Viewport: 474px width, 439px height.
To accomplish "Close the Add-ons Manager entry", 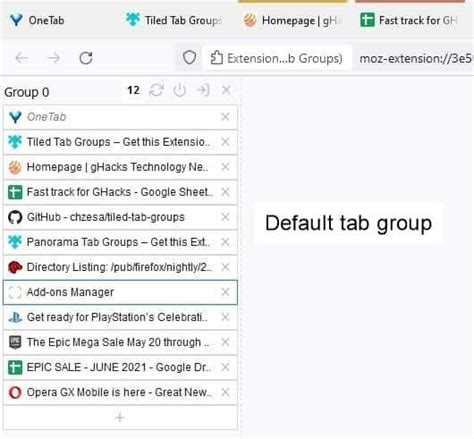I will pyautogui.click(x=225, y=292).
